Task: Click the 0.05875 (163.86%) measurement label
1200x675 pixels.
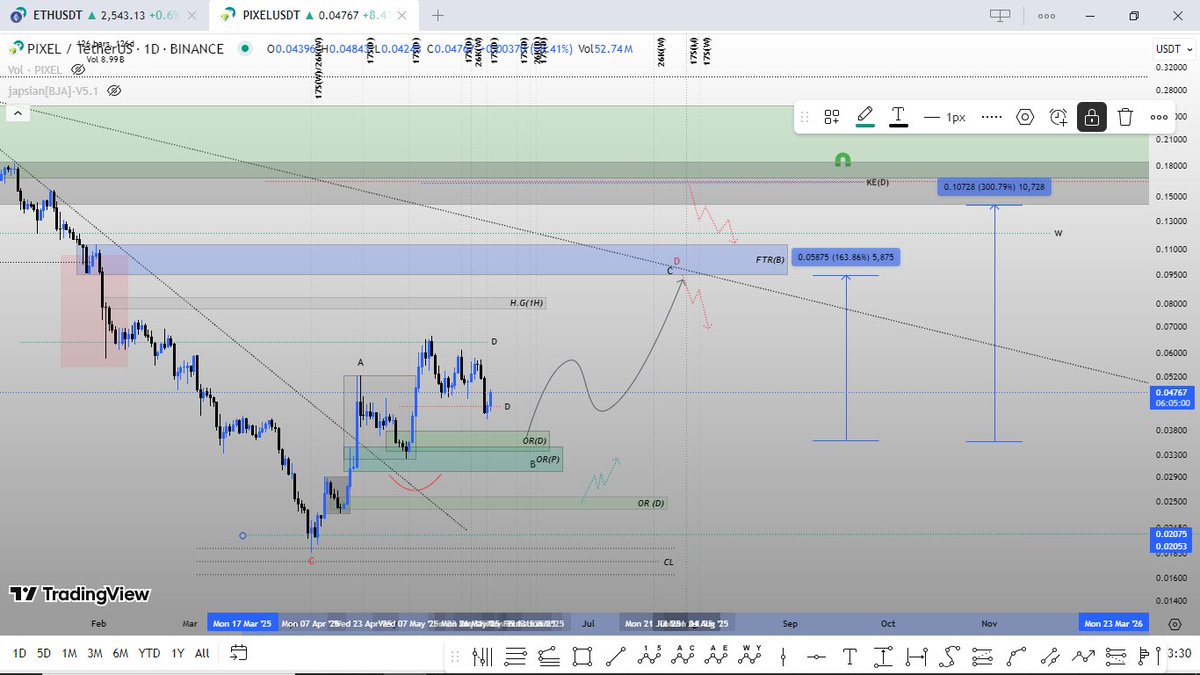Action: pyautogui.click(x=845, y=257)
